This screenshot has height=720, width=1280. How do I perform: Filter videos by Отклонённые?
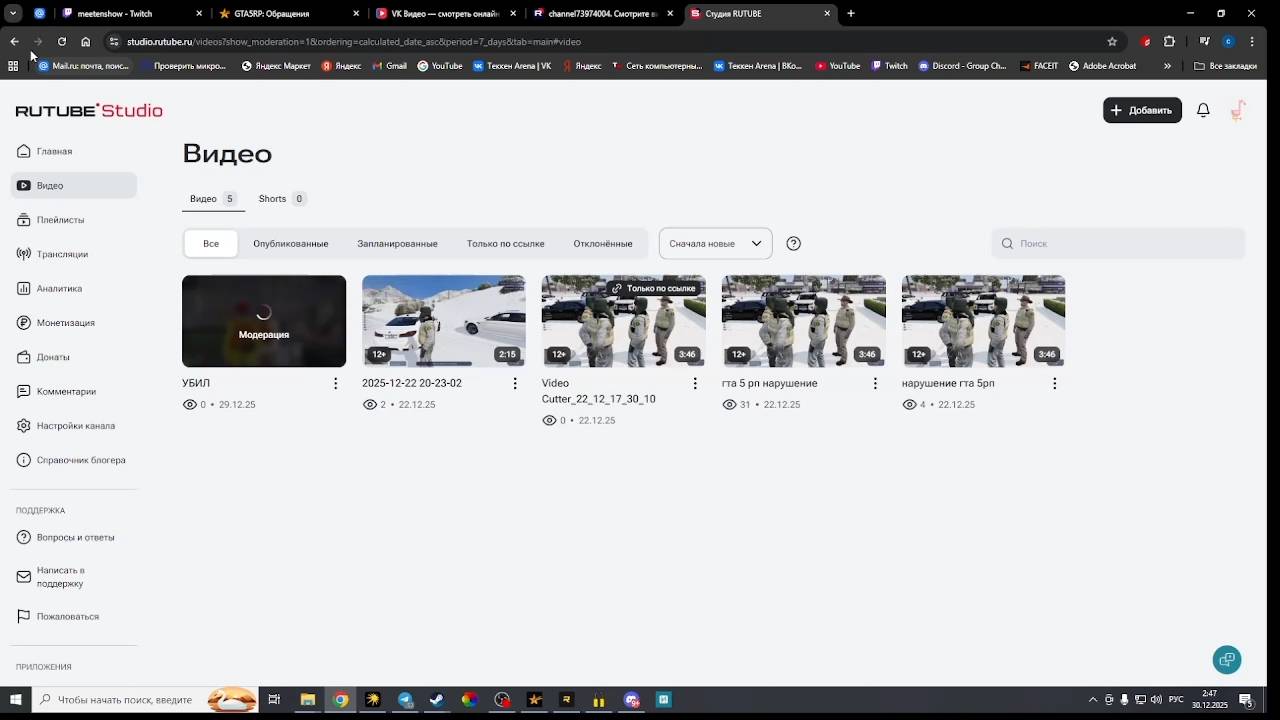(603, 244)
